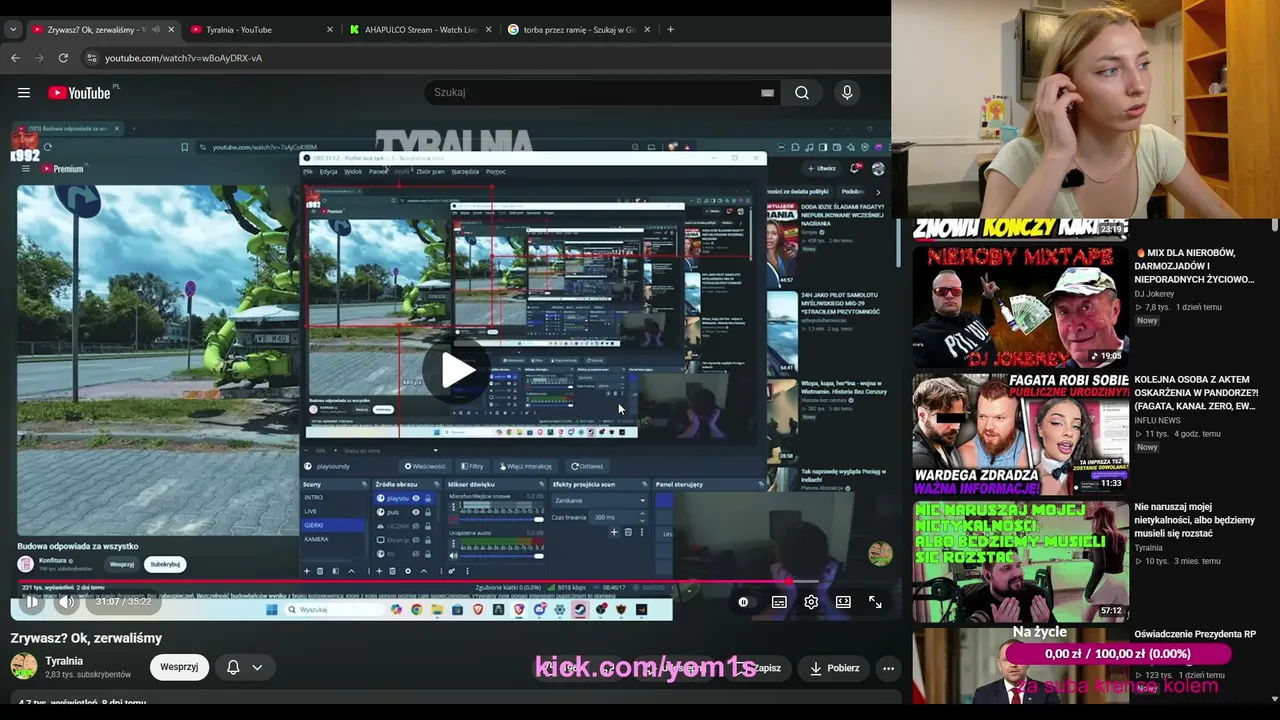
Task: Open MIX DLA NIEROBÓW video title
Action: pyautogui.click(x=1194, y=266)
